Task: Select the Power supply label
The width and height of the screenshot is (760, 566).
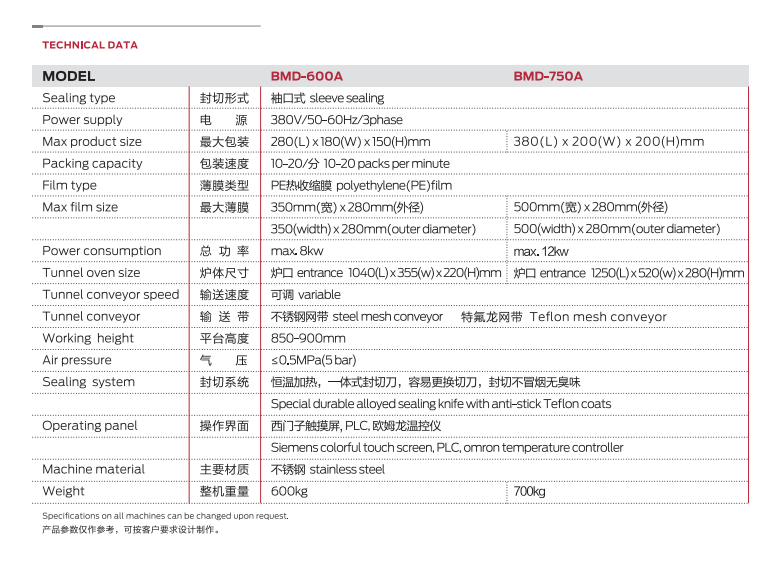Action: [82, 120]
